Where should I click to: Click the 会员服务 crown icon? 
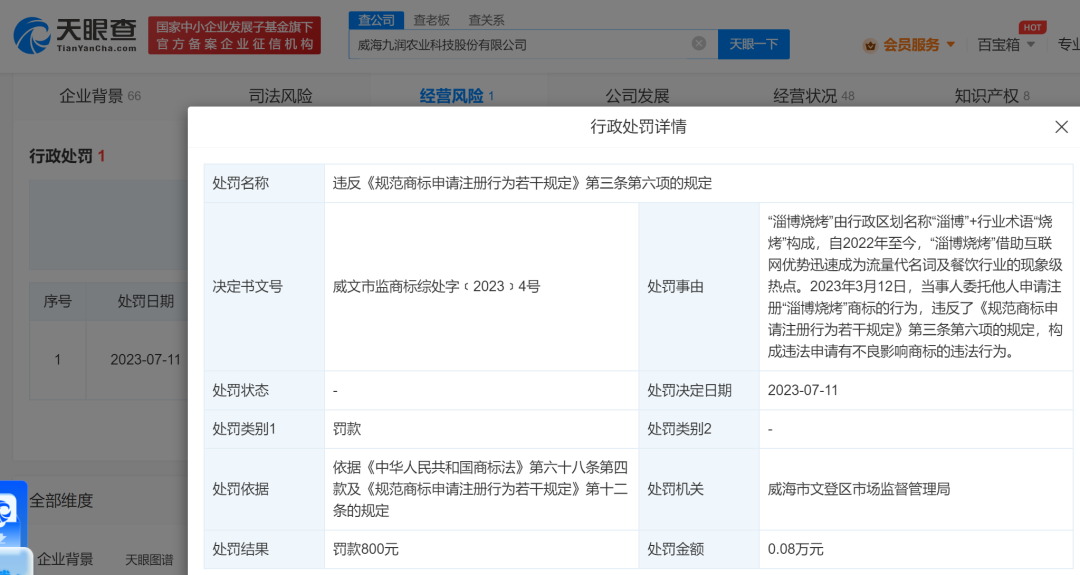[x=869, y=45]
